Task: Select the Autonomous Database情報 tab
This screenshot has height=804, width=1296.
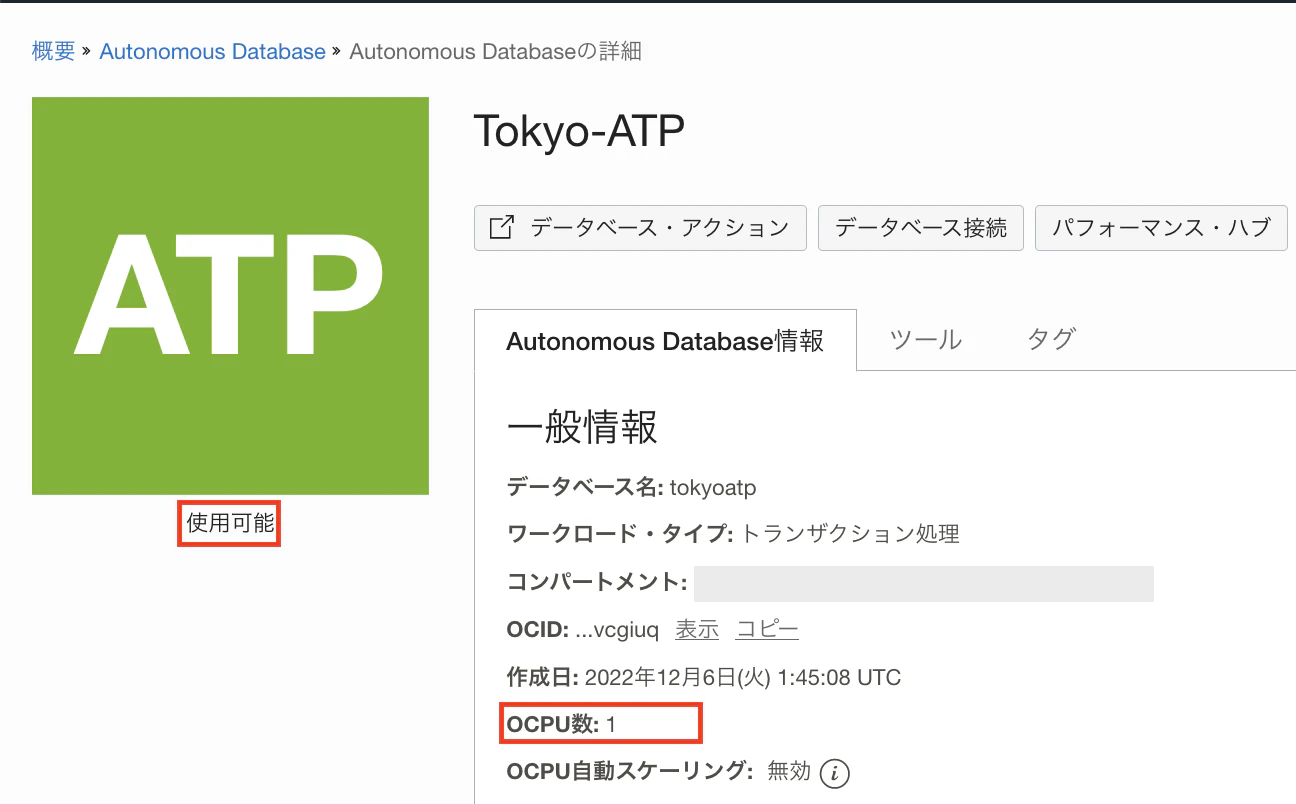Action: coord(665,341)
